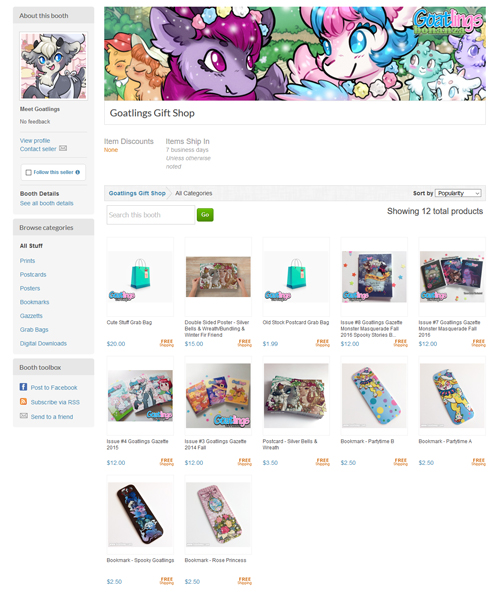Click the Goatlings seller avatar picture

[x=53, y=66]
